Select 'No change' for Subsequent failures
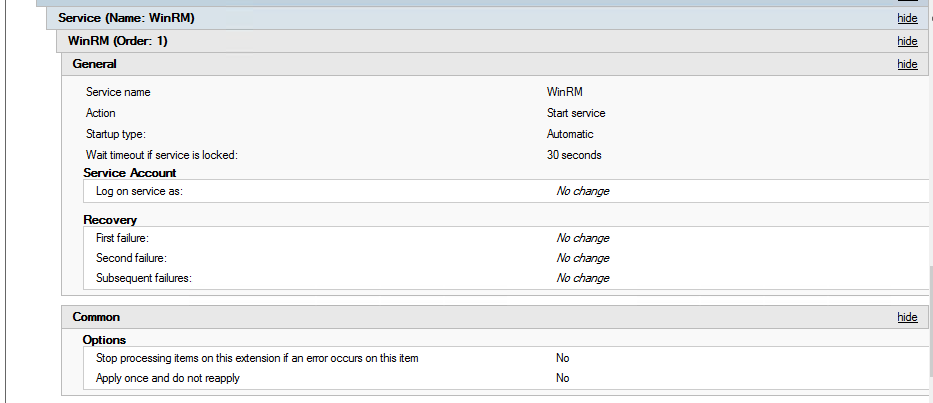The width and height of the screenshot is (933, 403). click(583, 278)
